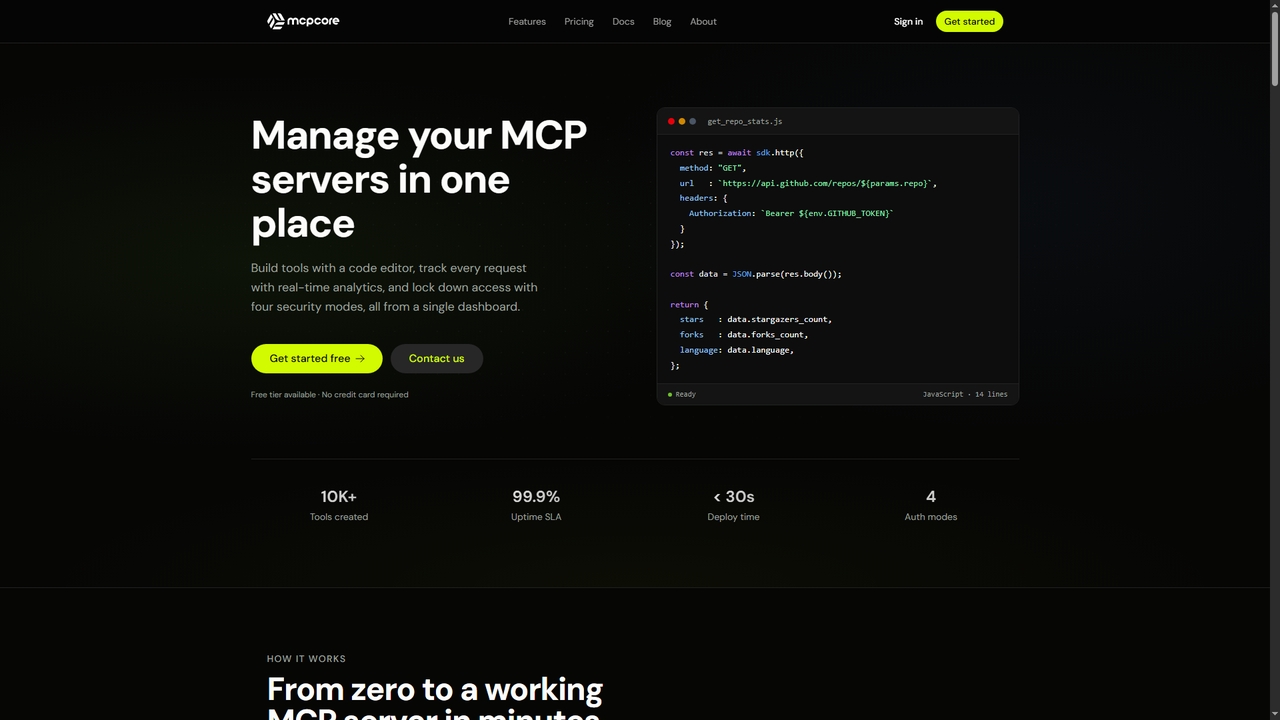Viewport: 1280px width, 720px height.
Task: Go to Docs in the navigation
Action: coord(623,21)
